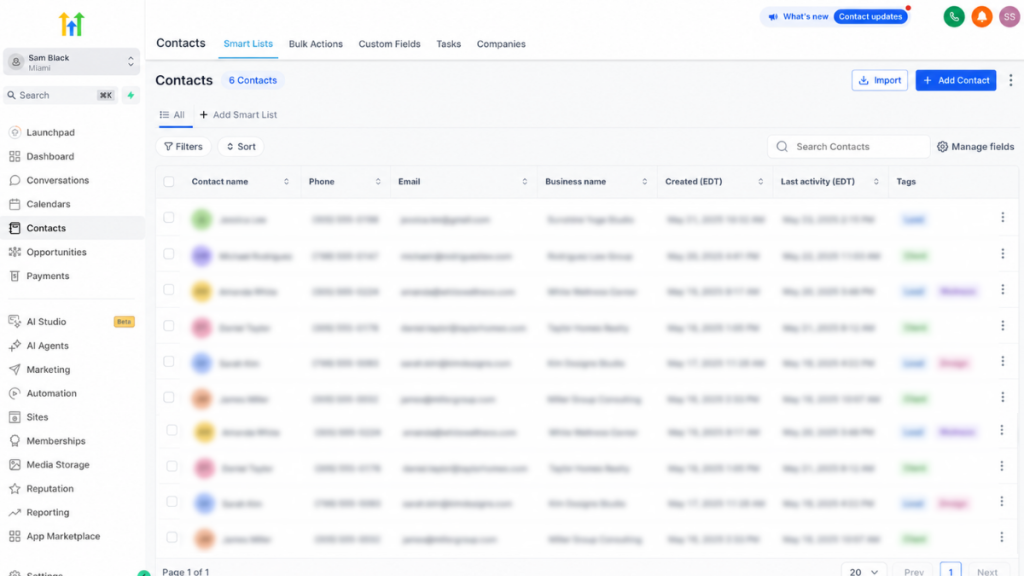The height and width of the screenshot is (576, 1024).
Task: Open the Filters panel
Action: pos(184,147)
